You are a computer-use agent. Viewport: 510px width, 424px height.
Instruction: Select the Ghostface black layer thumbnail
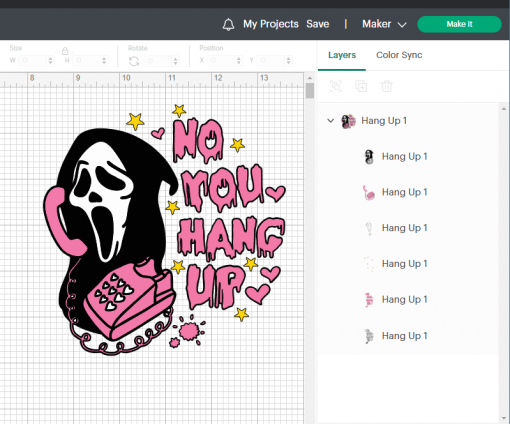369,157
